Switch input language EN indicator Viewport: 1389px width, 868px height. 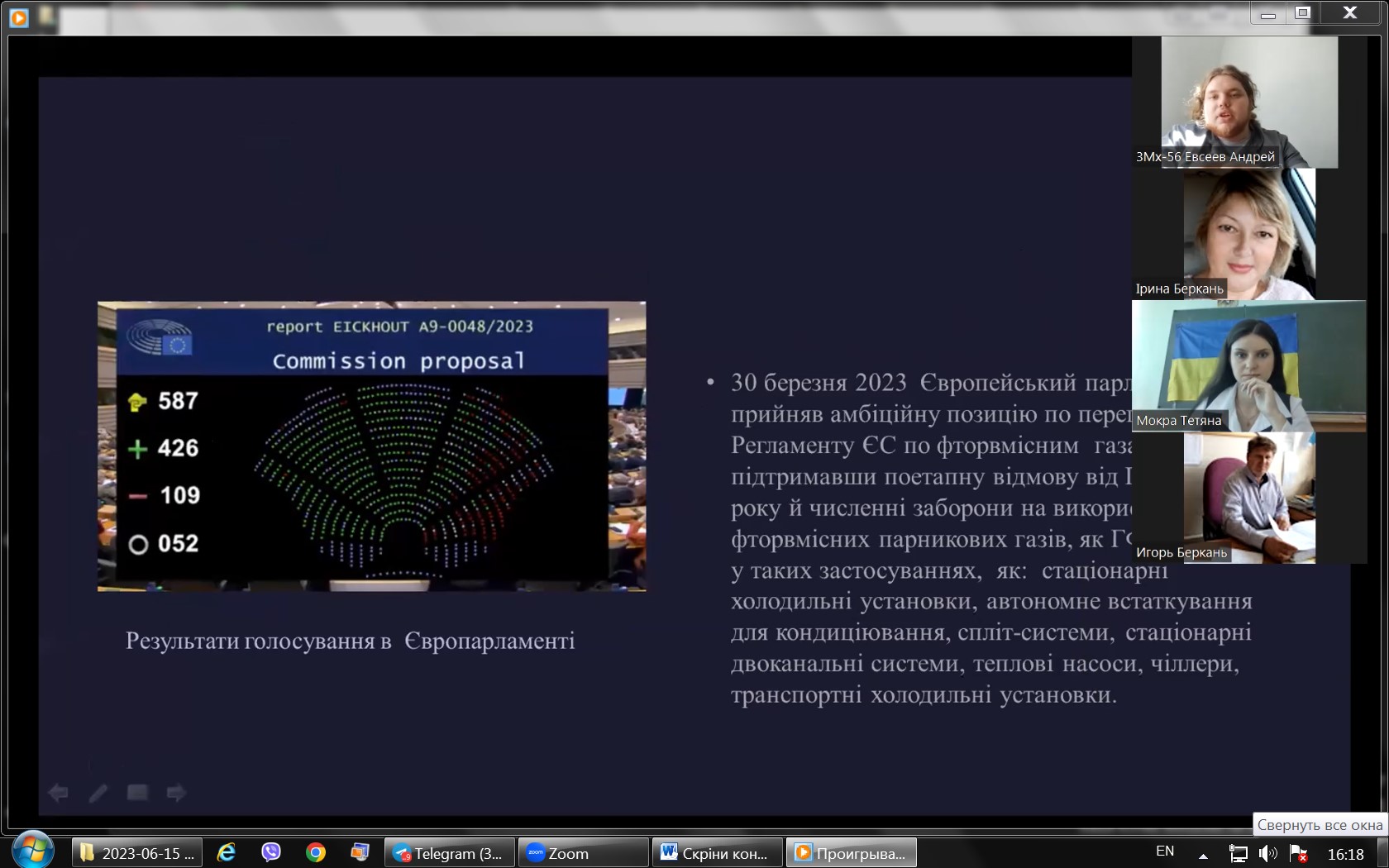click(x=1165, y=851)
